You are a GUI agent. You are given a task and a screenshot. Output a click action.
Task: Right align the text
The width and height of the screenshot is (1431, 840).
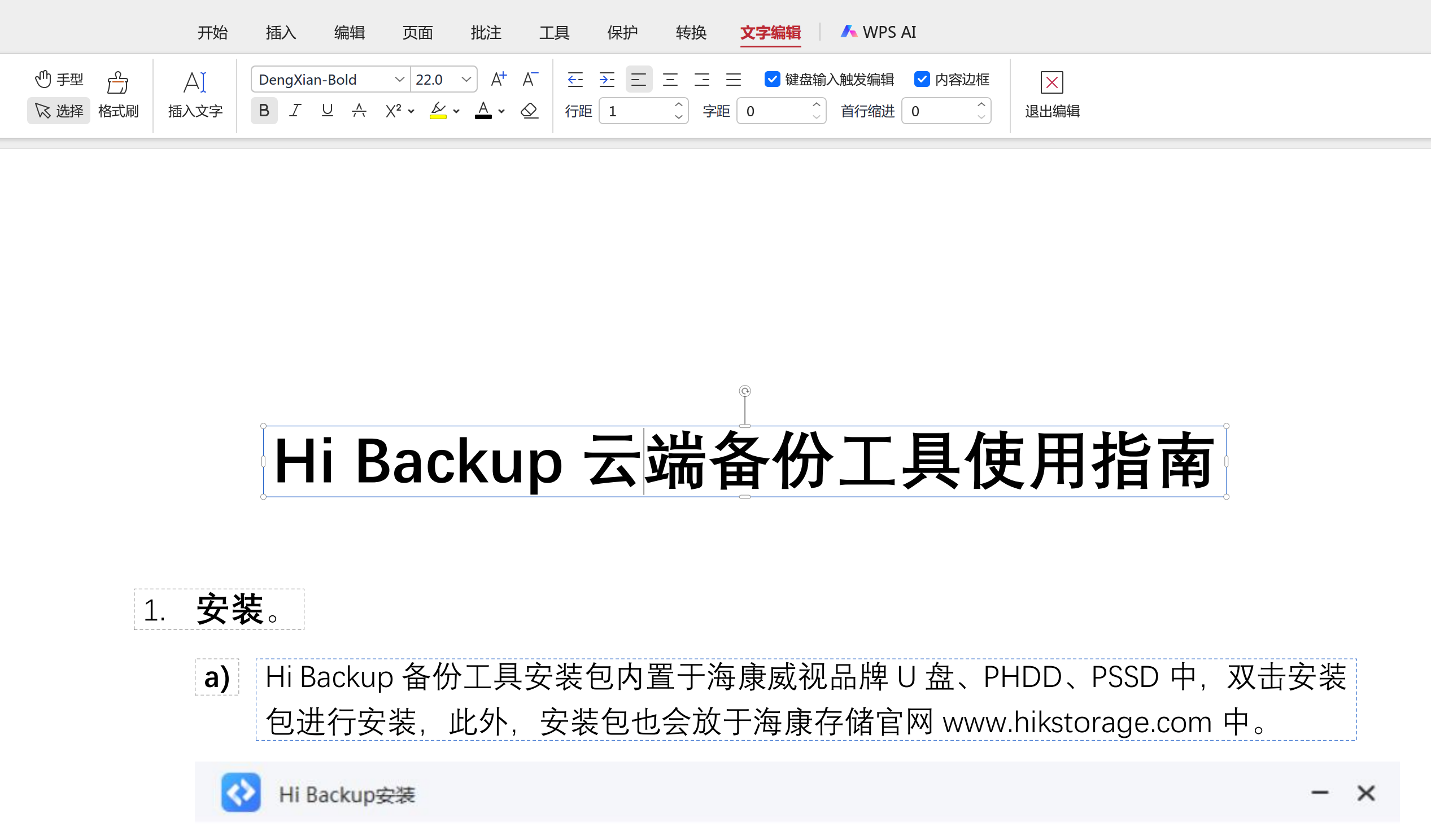point(702,80)
